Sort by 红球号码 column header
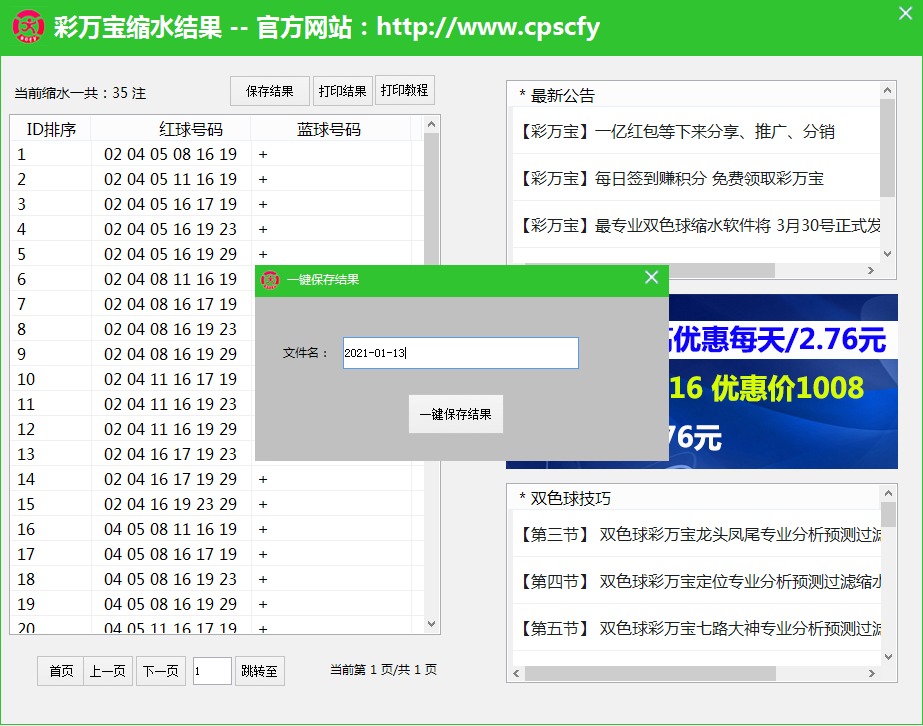923x726 pixels. click(x=190, y=129)
